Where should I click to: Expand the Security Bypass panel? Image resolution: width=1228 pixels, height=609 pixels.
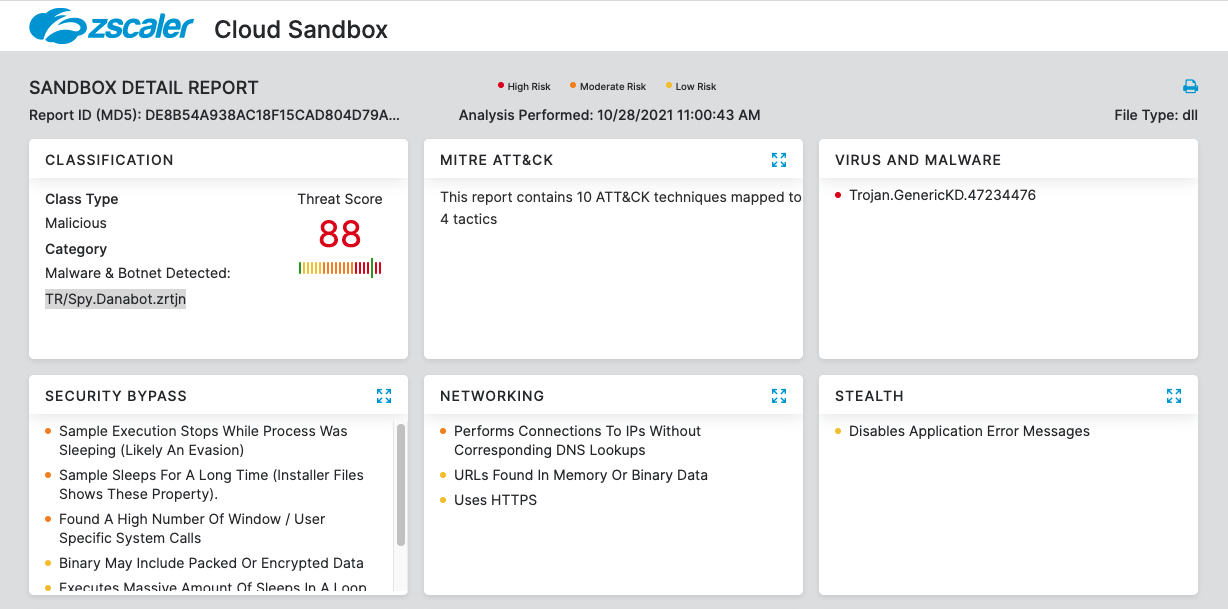tap(384, 396)
